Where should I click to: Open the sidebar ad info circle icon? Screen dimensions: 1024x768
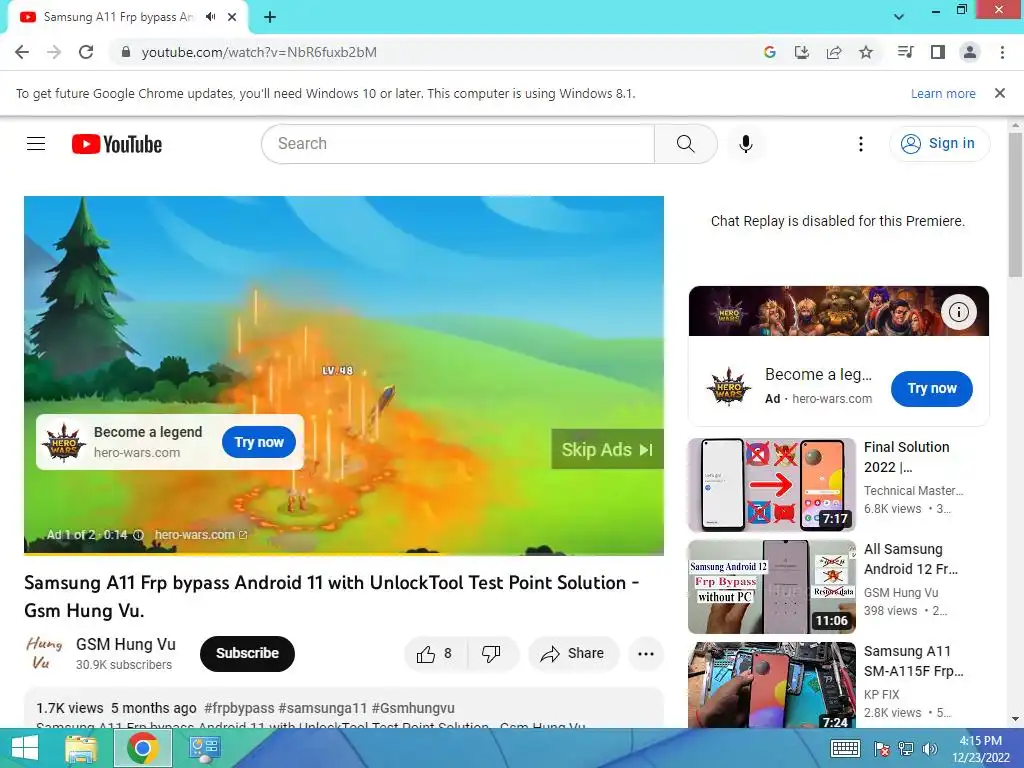[x=959, y=312]
